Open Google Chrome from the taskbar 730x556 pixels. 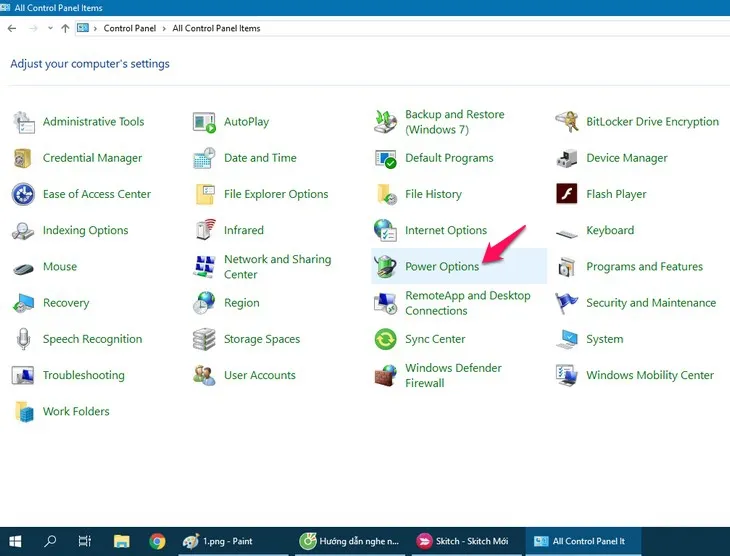click(x=157, y=541)
